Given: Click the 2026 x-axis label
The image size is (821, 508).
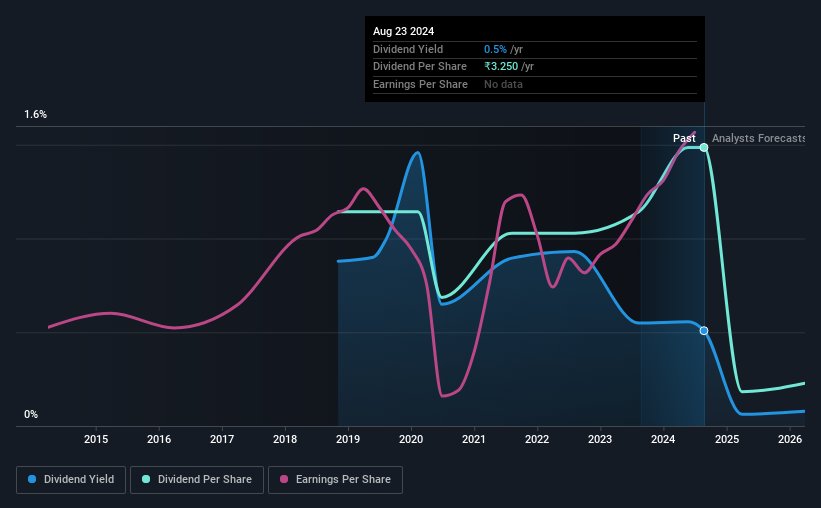Looking at the screenshot, I should point(790,439).
